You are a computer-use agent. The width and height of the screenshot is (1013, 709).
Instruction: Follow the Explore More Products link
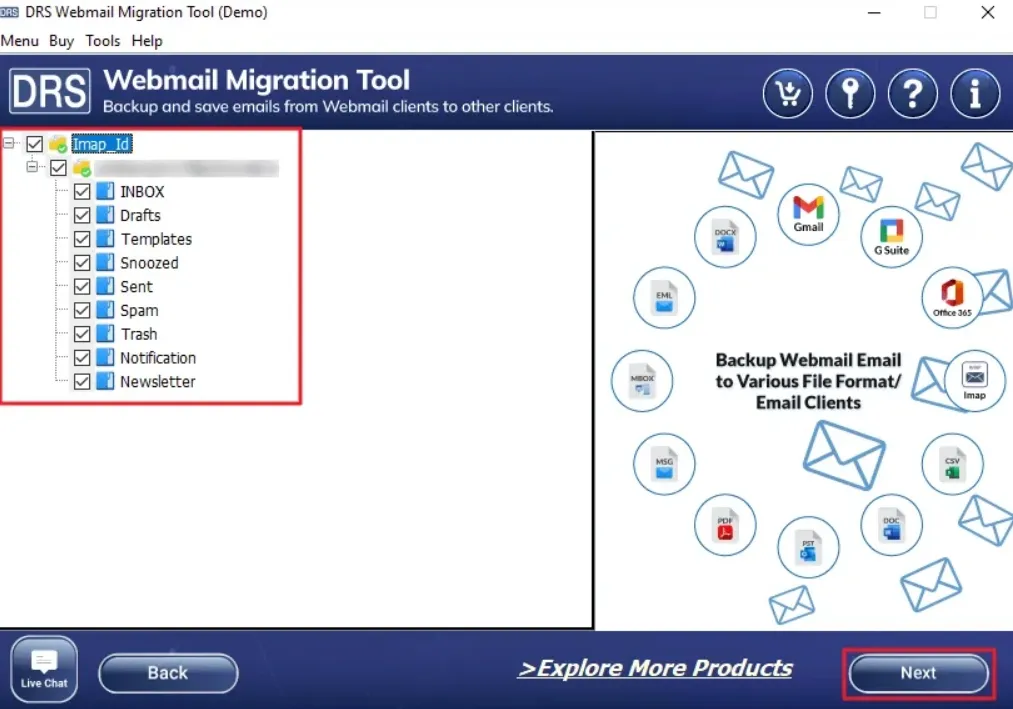click(655, 668)
